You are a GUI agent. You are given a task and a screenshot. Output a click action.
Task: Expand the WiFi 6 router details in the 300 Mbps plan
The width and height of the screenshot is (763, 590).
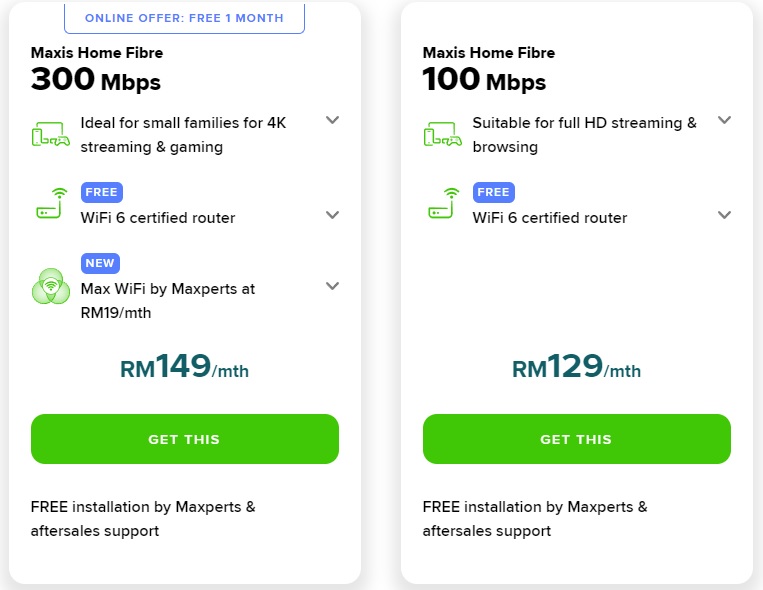pyautogui.click(x=332, y=215)
